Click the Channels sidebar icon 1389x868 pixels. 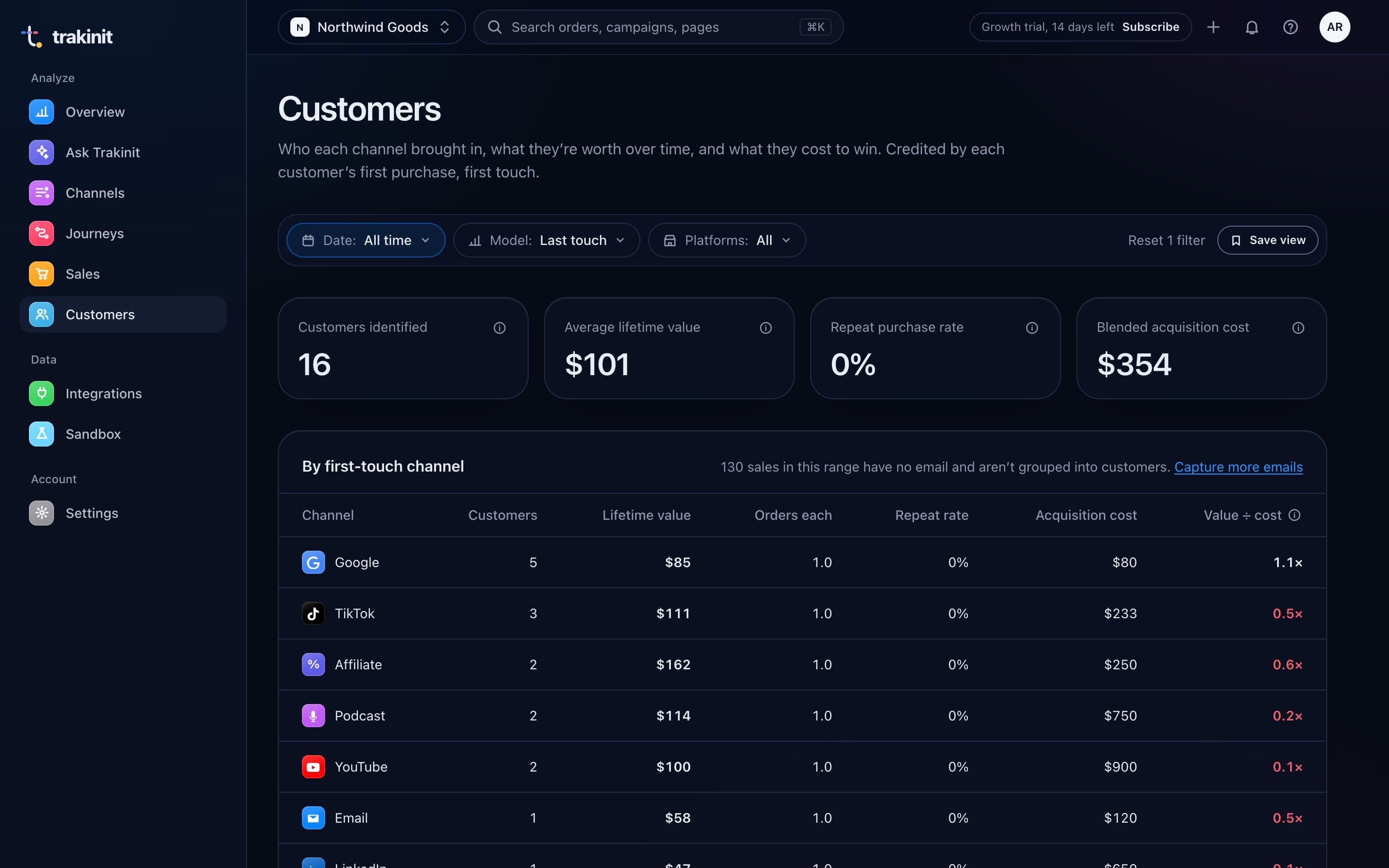point(41,193)
